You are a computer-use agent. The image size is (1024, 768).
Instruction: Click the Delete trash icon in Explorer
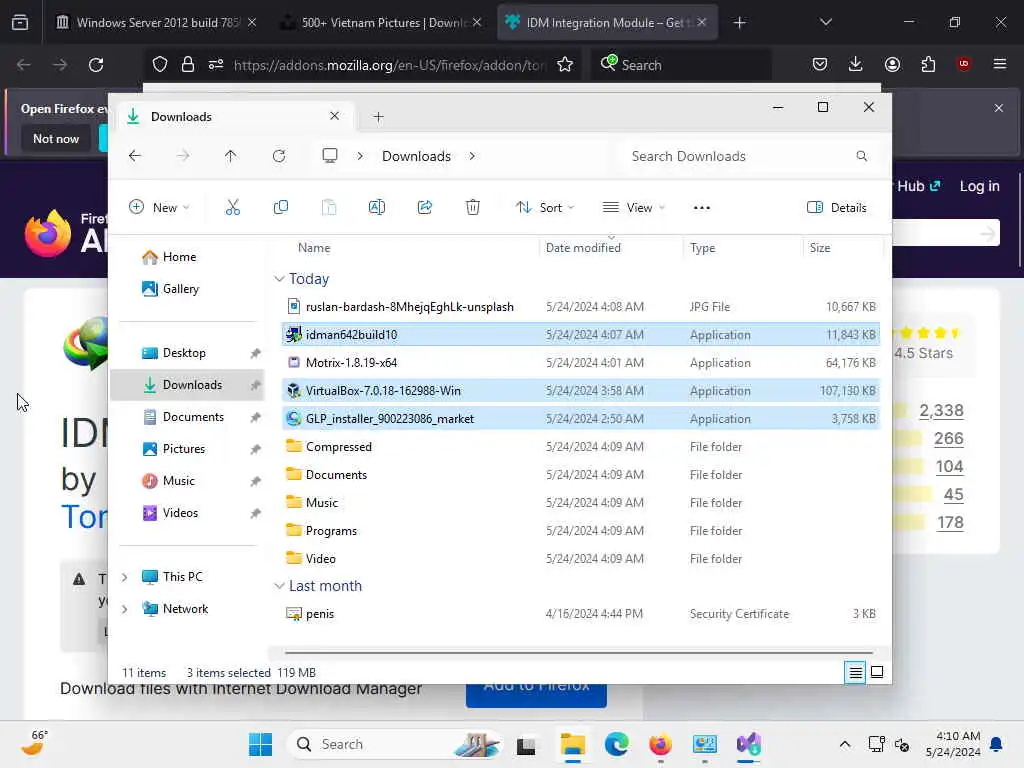(x=473, y=208)
